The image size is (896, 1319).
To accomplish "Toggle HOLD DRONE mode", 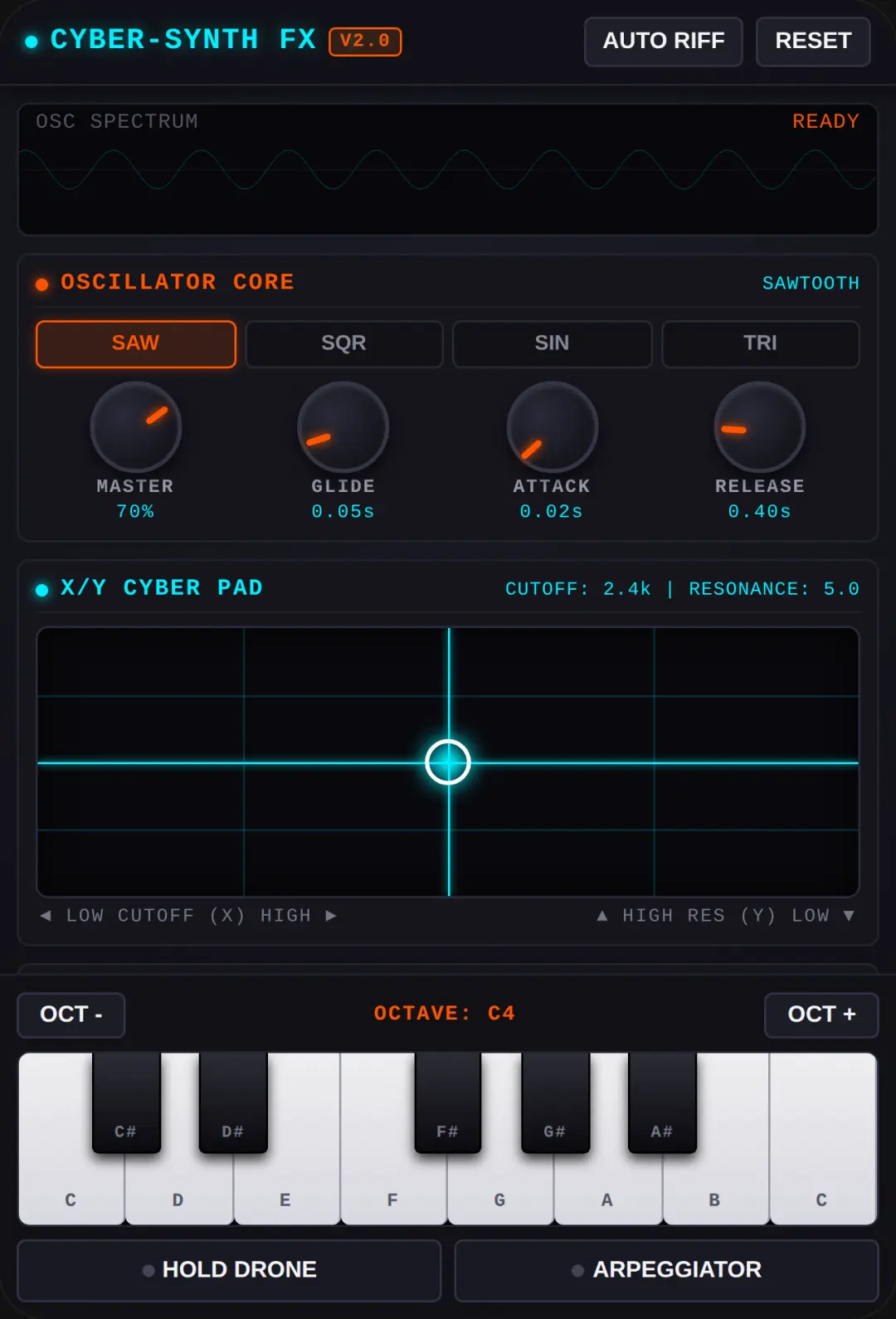I will pyautogui.click(x=229, y=1270).
